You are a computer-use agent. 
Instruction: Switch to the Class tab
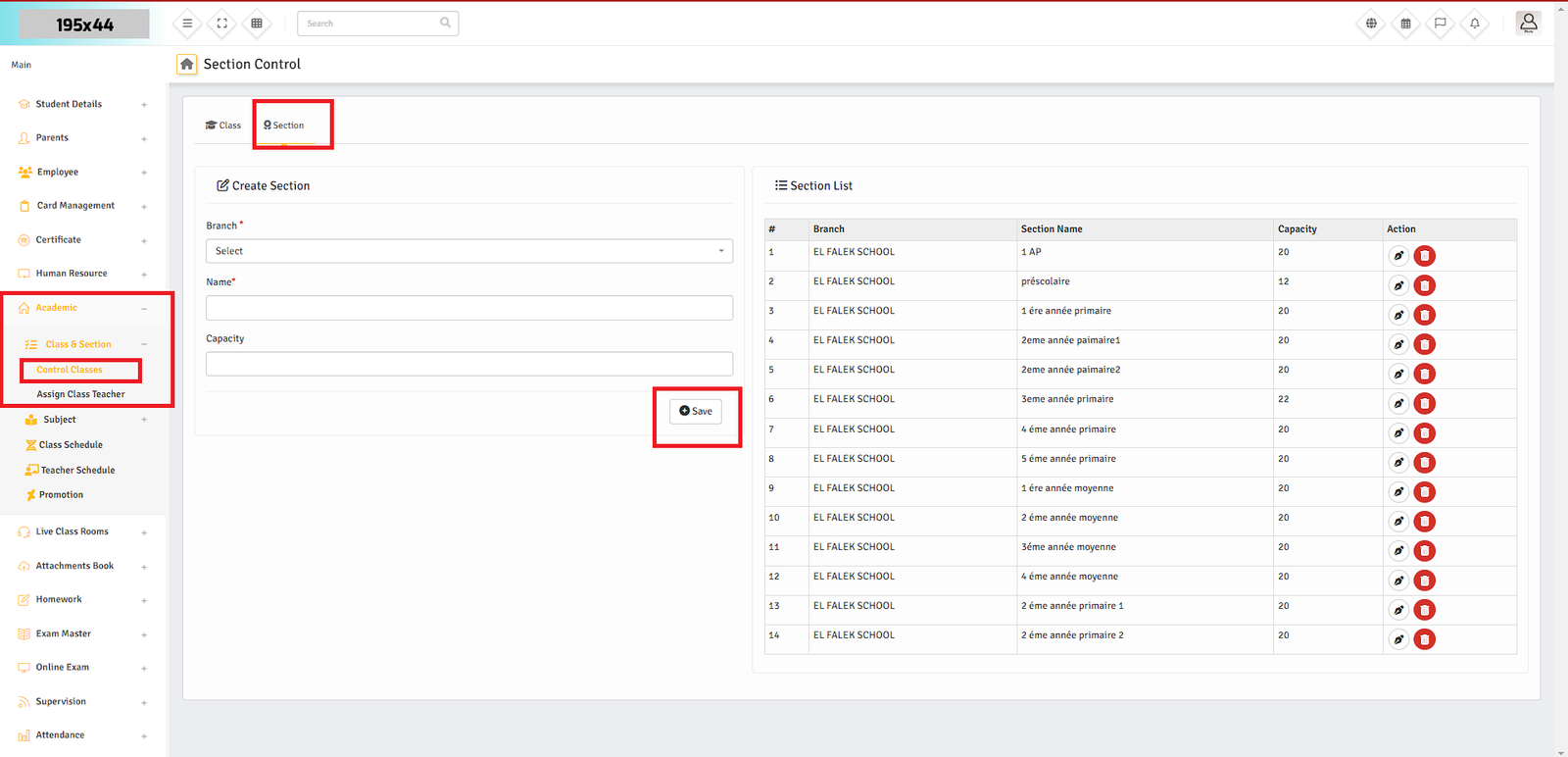pyautogui.click(x=223, y=126)
